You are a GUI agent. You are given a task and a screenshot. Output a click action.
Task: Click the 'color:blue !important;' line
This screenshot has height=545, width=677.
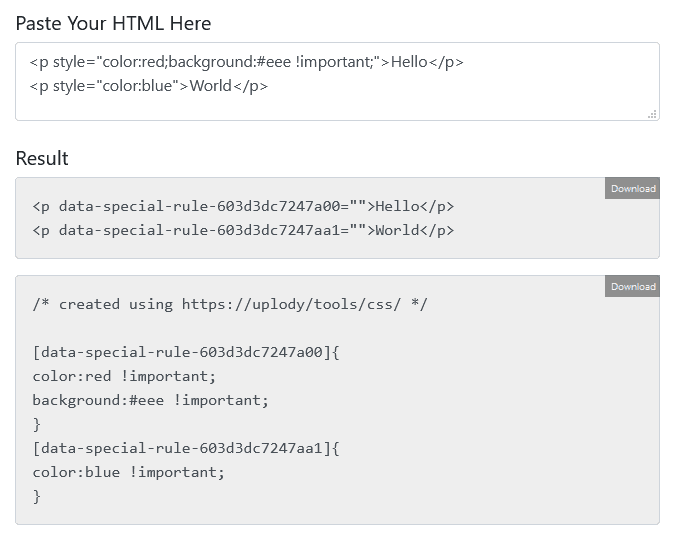tap(128, 472)
